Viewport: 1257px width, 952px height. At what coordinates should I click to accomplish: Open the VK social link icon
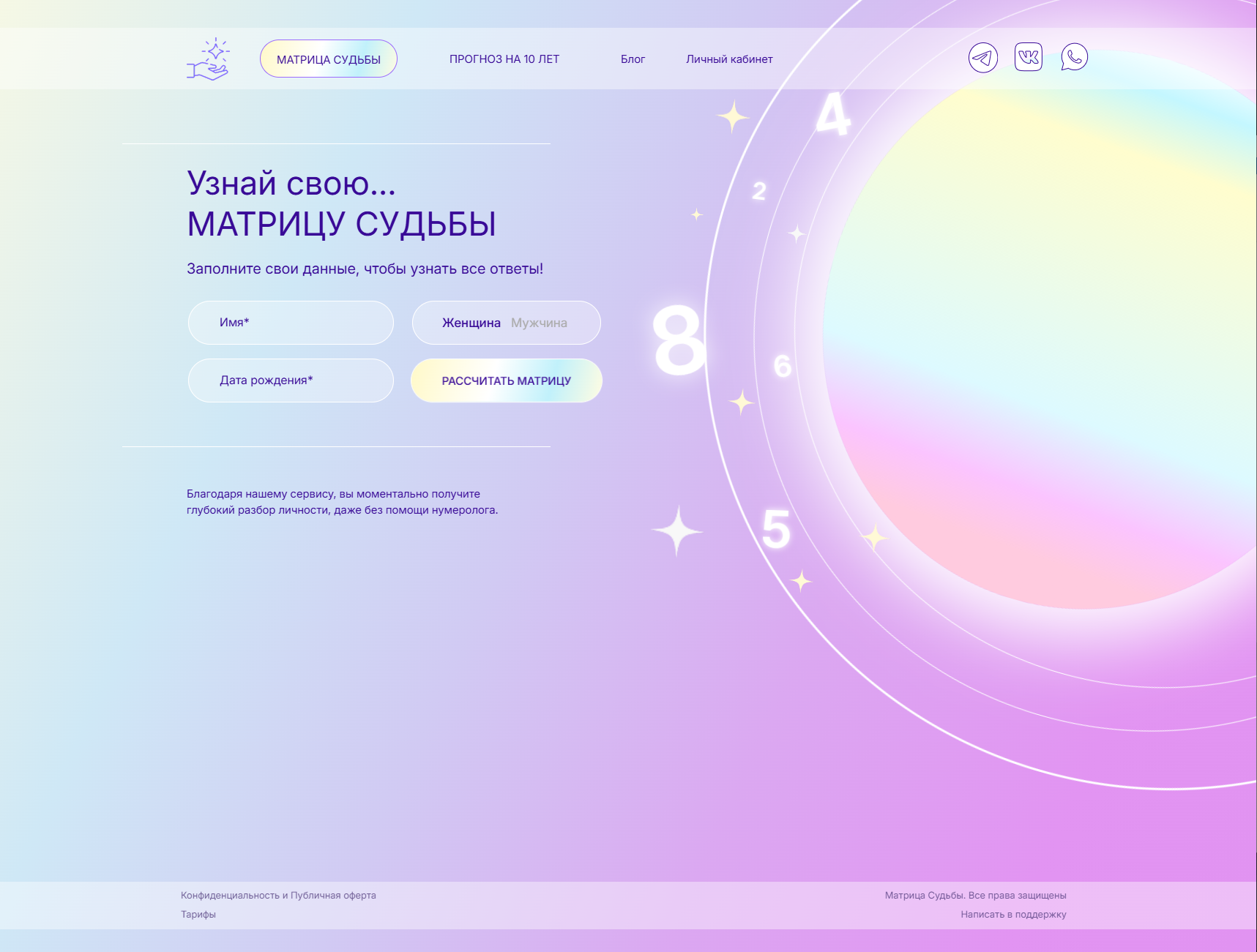1029,57
